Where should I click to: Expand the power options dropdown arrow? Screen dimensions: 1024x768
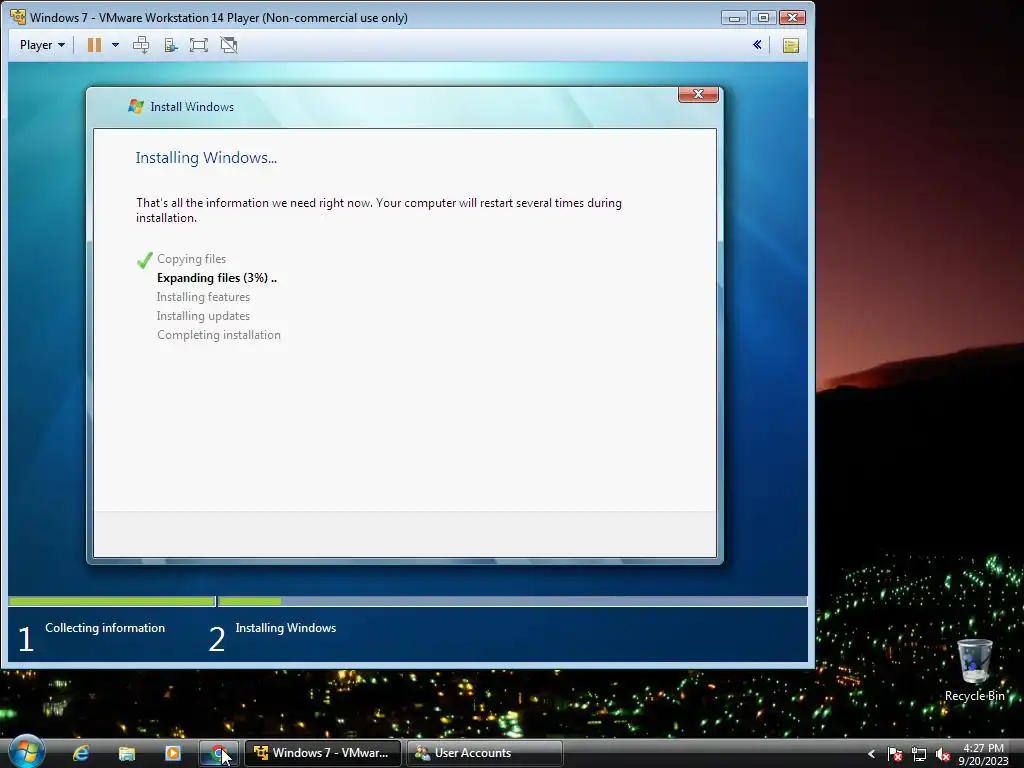coord(116,45)
